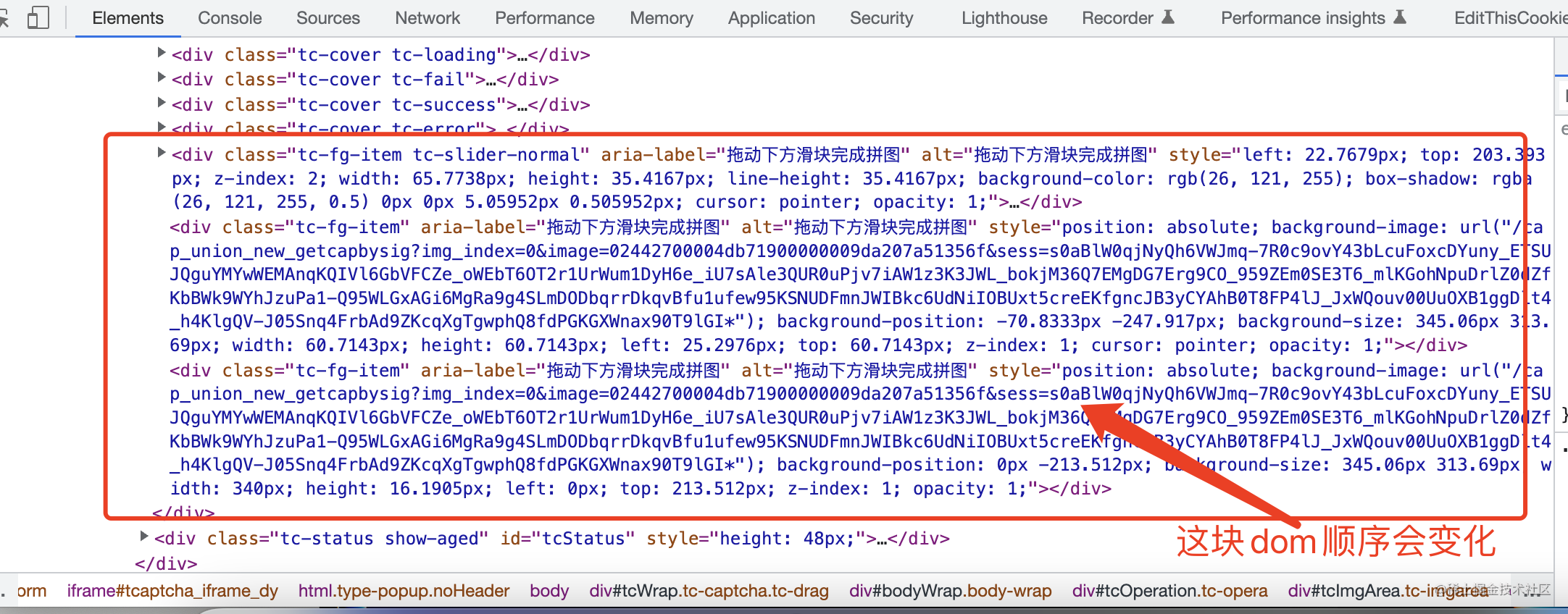The image size is (1568, 614).
Task: Expand the tc-cover tc-loading div
Action: point(162,52)
